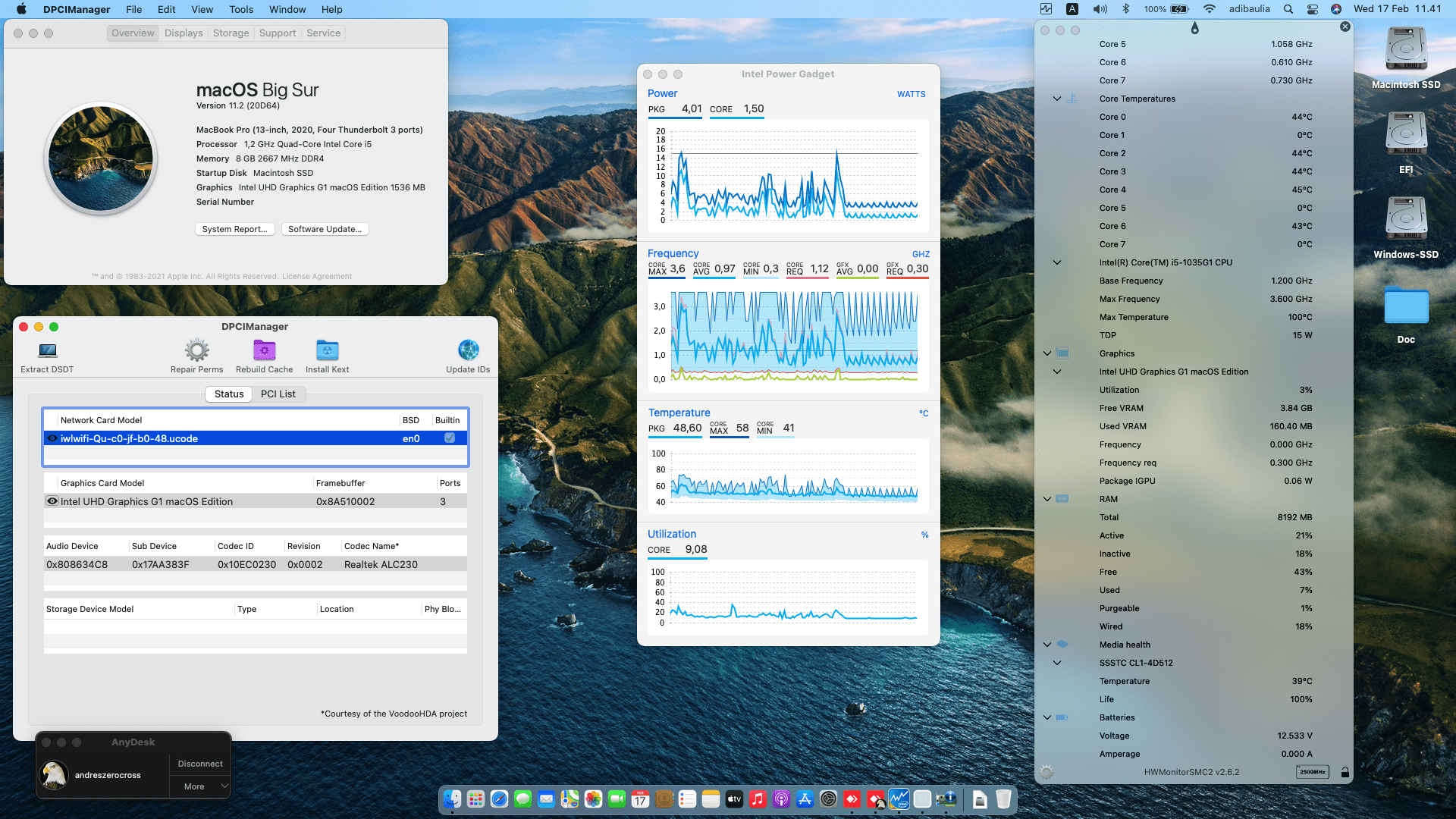Open the Tools menu in menu bar
Image resolution: width=1456 pixels, height=819 pixels.
point(241,9)
